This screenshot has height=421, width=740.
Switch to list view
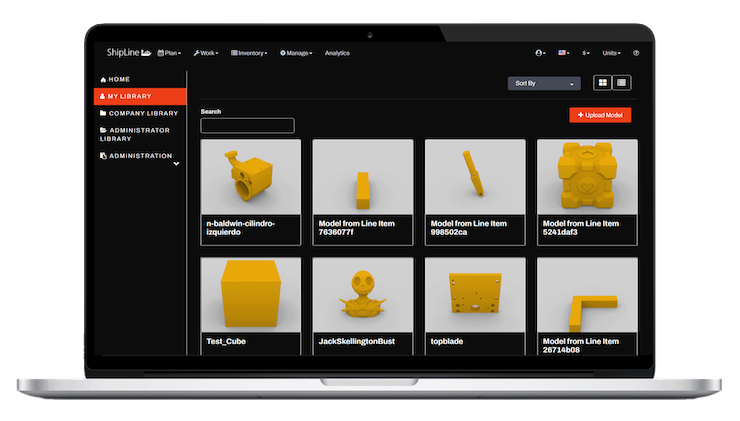coord(622,83)
